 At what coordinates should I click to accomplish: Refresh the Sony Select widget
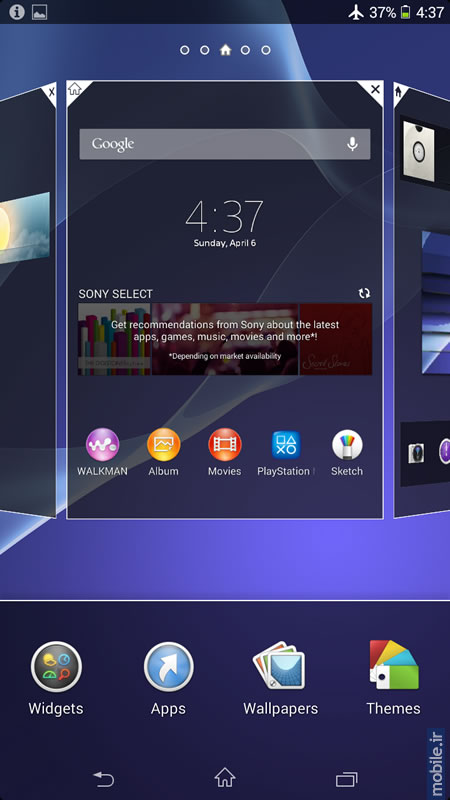[x=364, y=293]
